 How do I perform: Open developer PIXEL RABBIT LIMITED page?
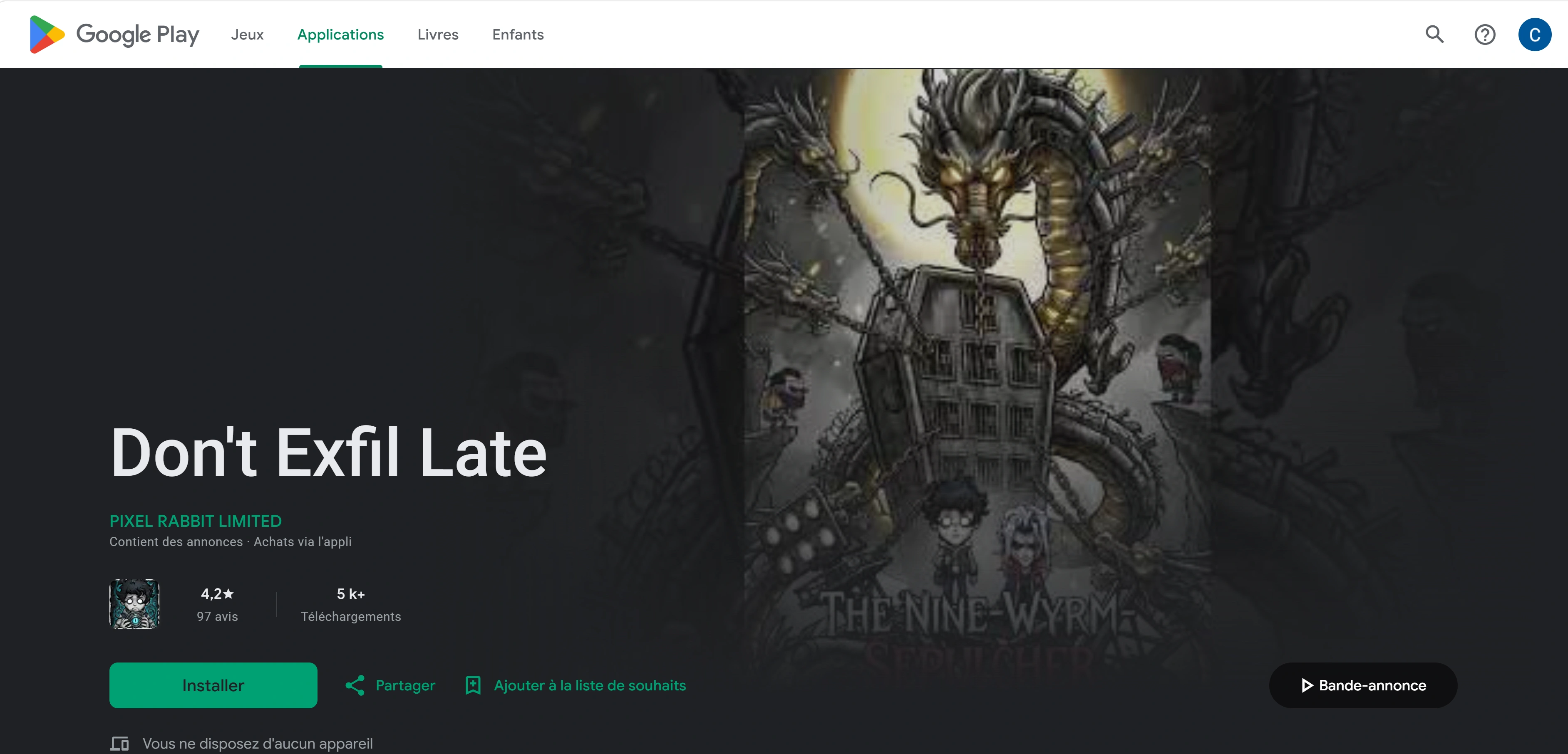point(196,521)
